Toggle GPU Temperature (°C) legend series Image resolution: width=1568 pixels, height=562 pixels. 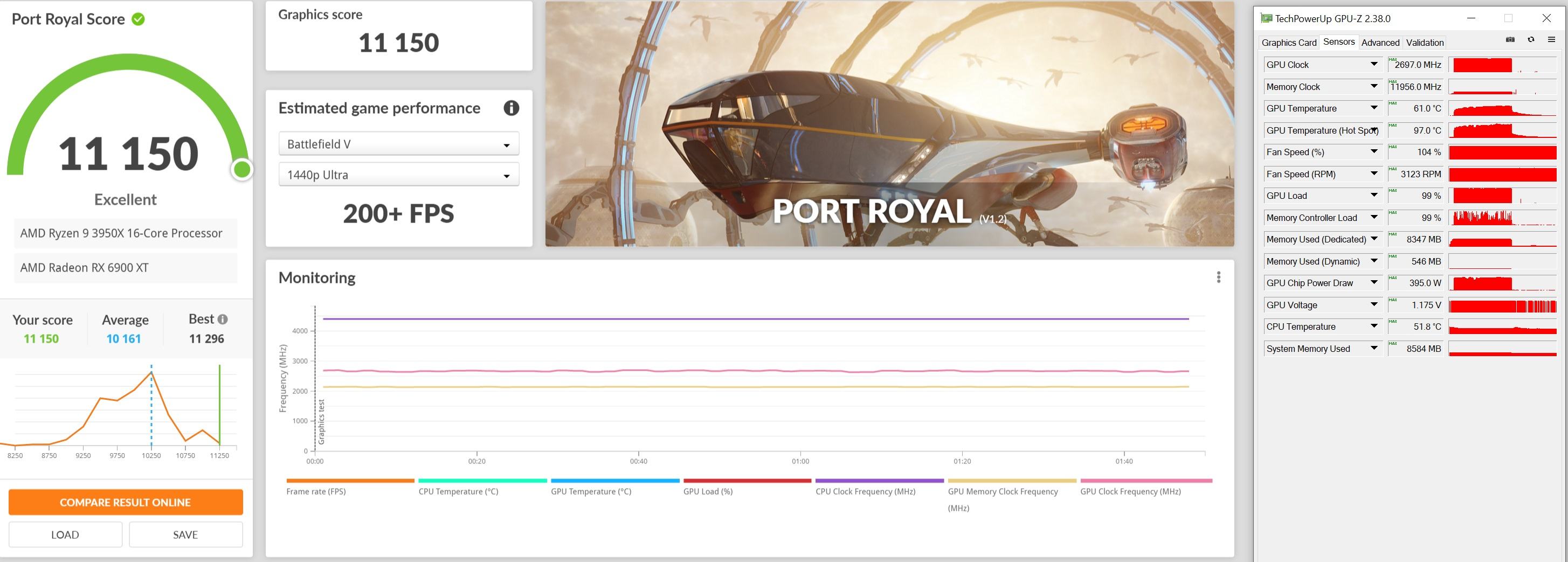click(615, 487)
